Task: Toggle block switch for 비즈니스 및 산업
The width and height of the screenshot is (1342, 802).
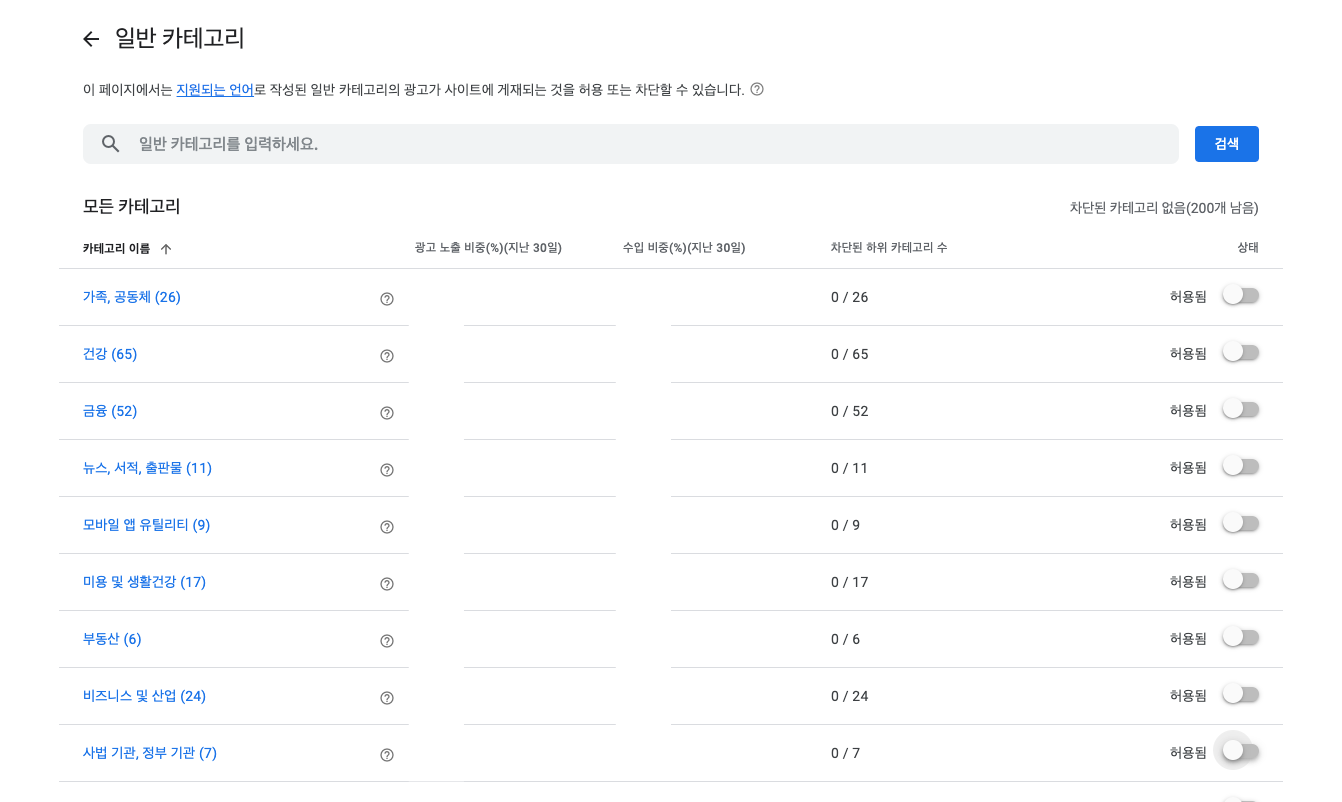Action: [1241, 694]
